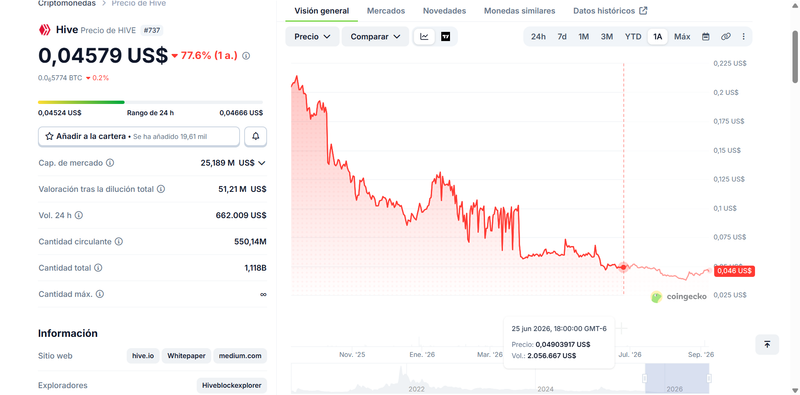
Task: Open the Precio dropdown
Action: 312,37
